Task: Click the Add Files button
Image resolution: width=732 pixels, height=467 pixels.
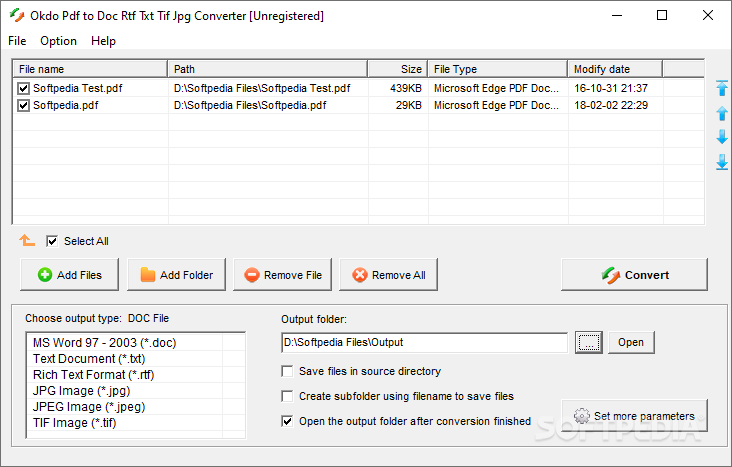Action: click(70, 275)
